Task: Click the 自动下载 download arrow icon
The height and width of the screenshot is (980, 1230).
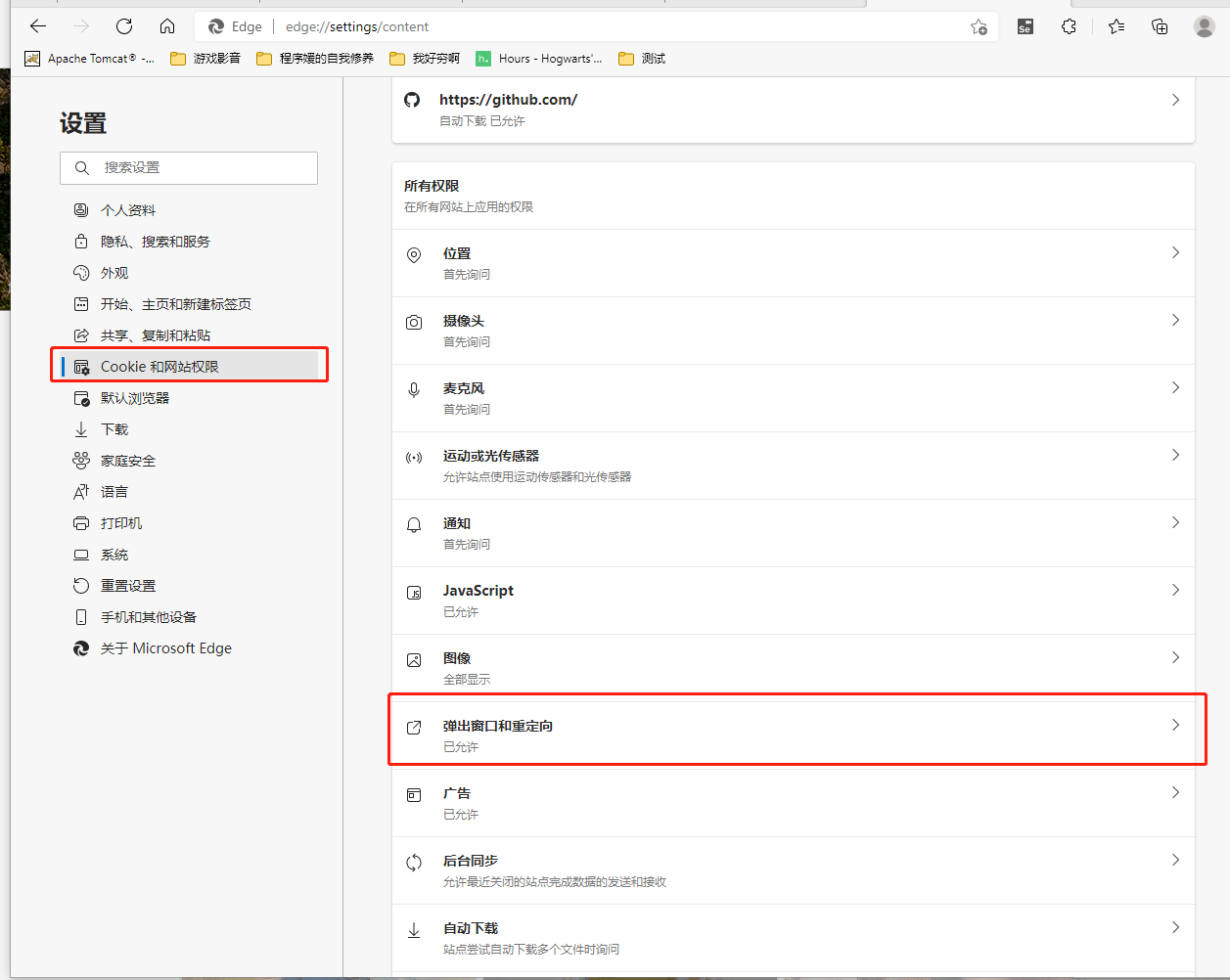Action: pos(413,927)
